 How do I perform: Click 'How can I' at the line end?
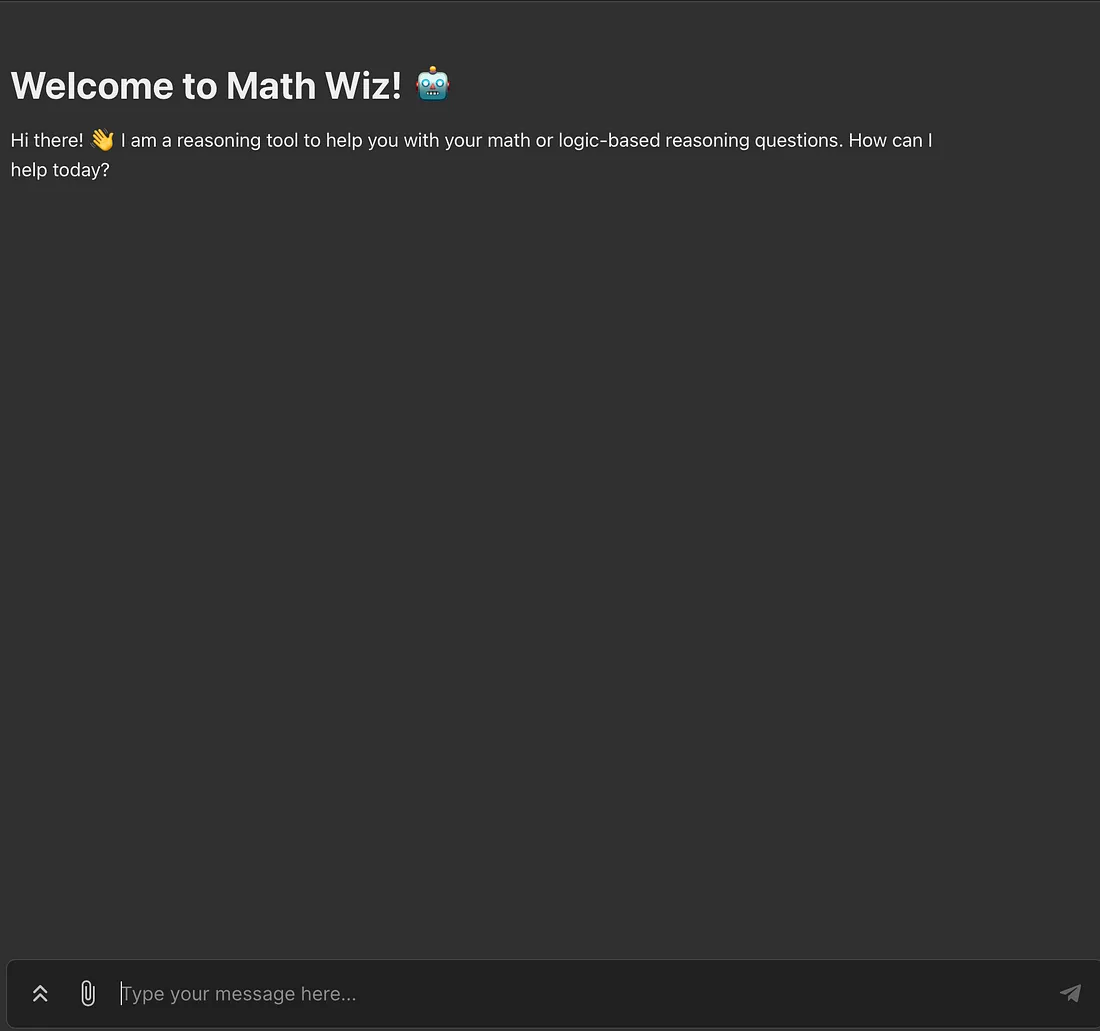[890, 140]
